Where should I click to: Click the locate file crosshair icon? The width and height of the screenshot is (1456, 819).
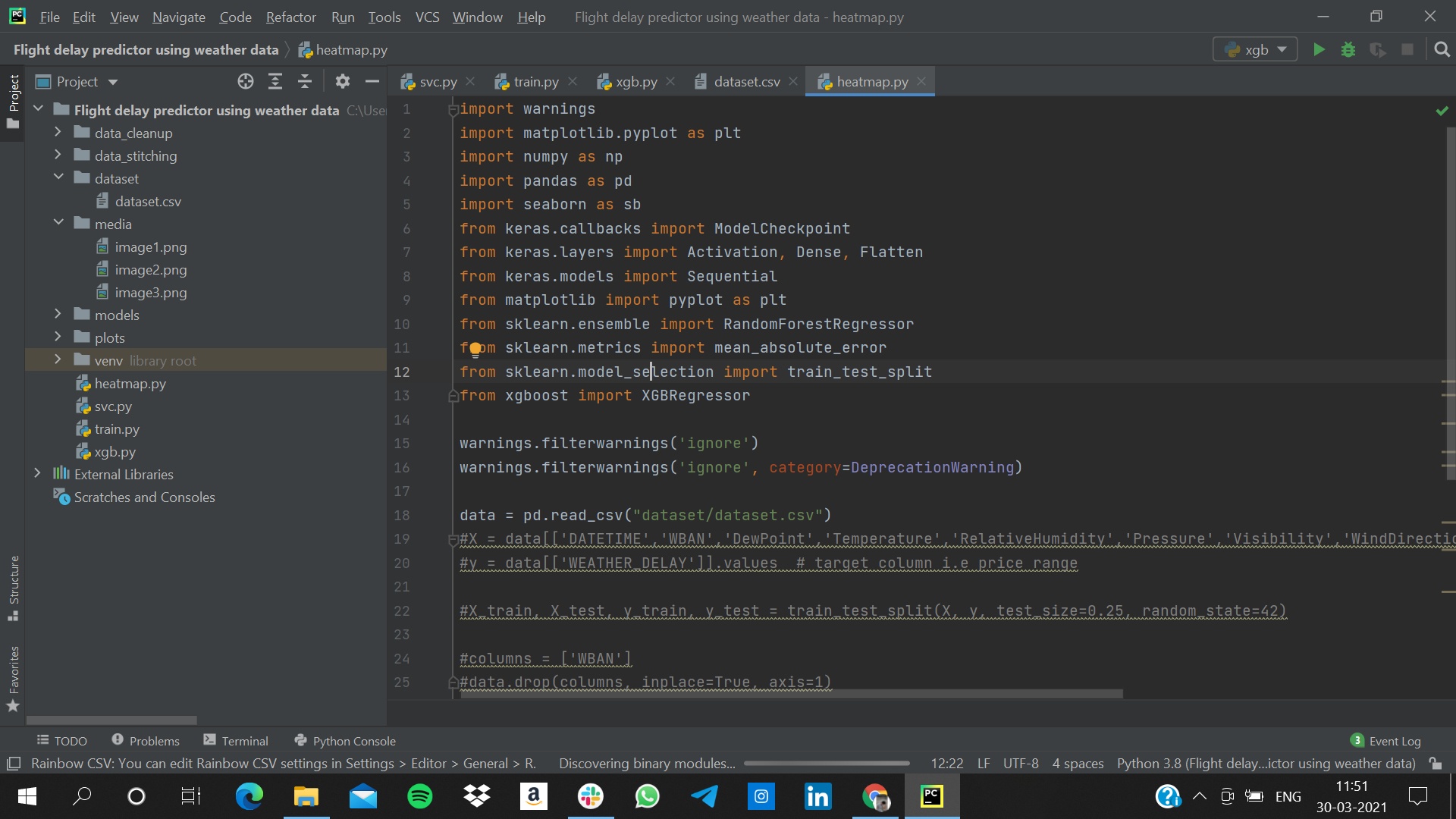tap(245, 82)
